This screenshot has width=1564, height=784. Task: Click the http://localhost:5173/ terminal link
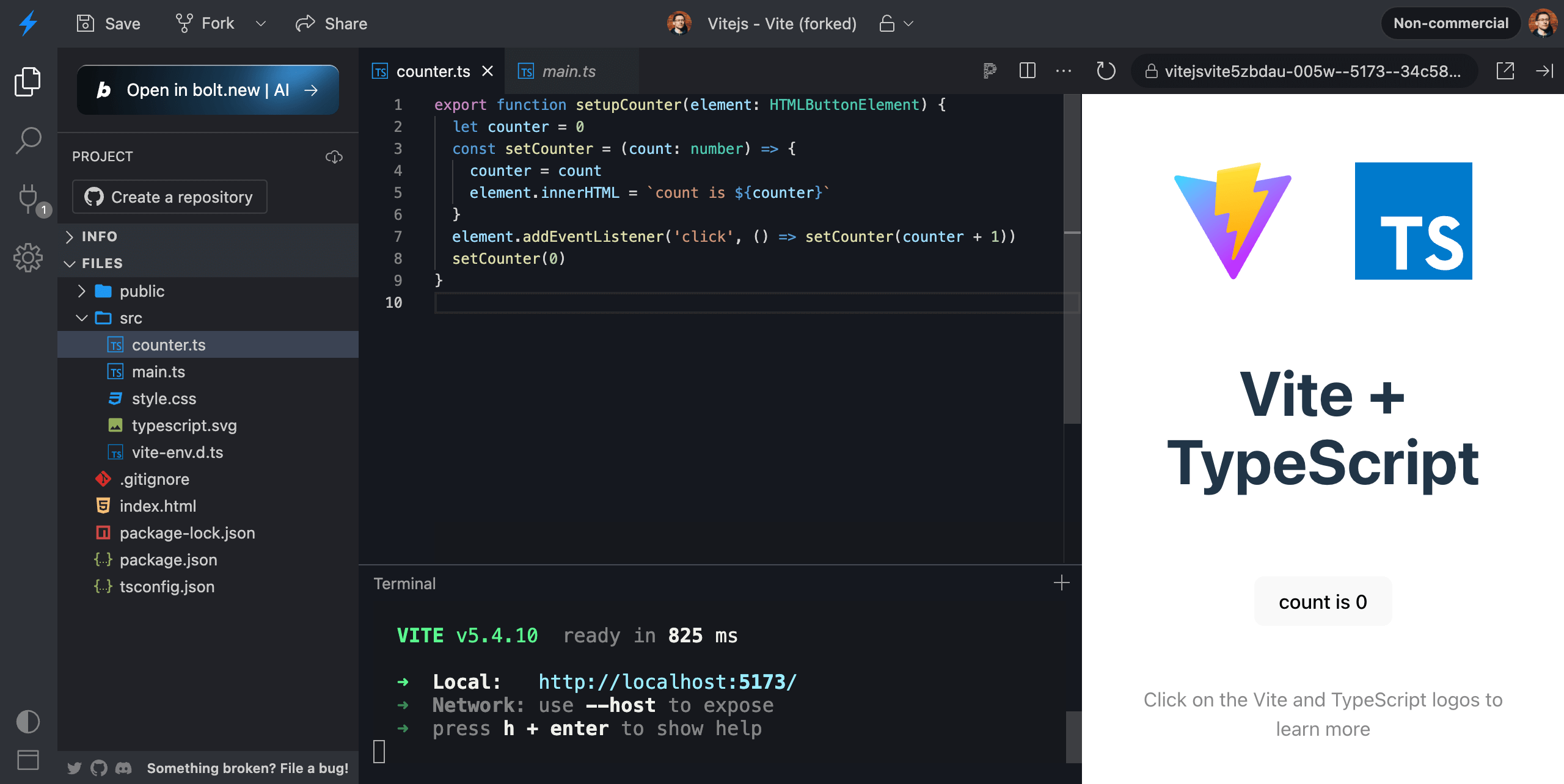(x=667, y=681)
